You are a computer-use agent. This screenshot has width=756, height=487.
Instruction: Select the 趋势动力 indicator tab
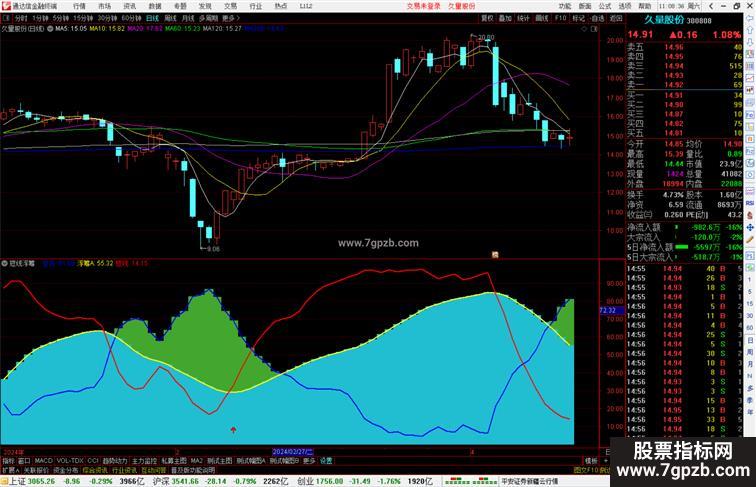pyautogui.click(x=115, y=461)
